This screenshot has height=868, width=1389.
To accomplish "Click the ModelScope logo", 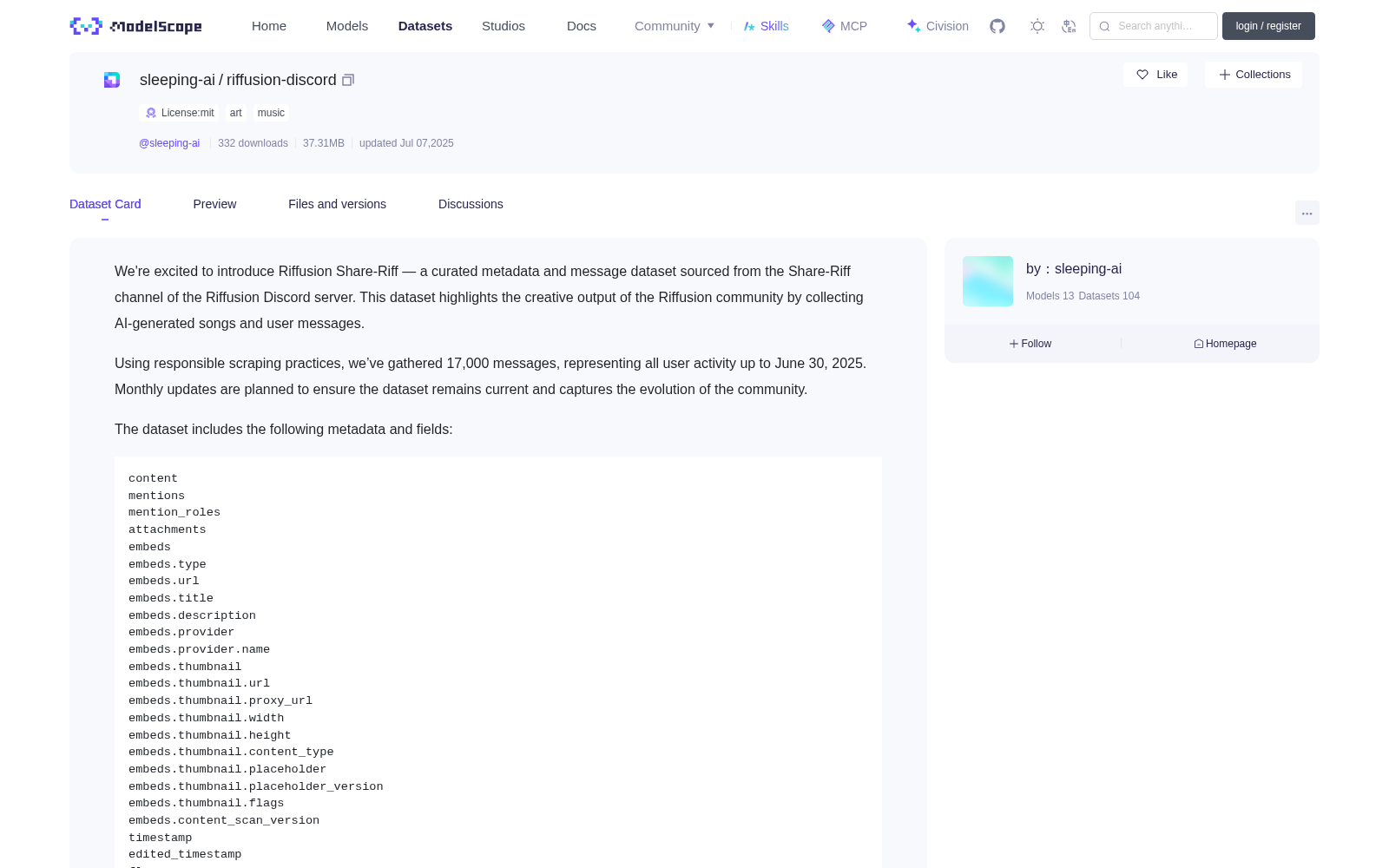I will 135,26.
